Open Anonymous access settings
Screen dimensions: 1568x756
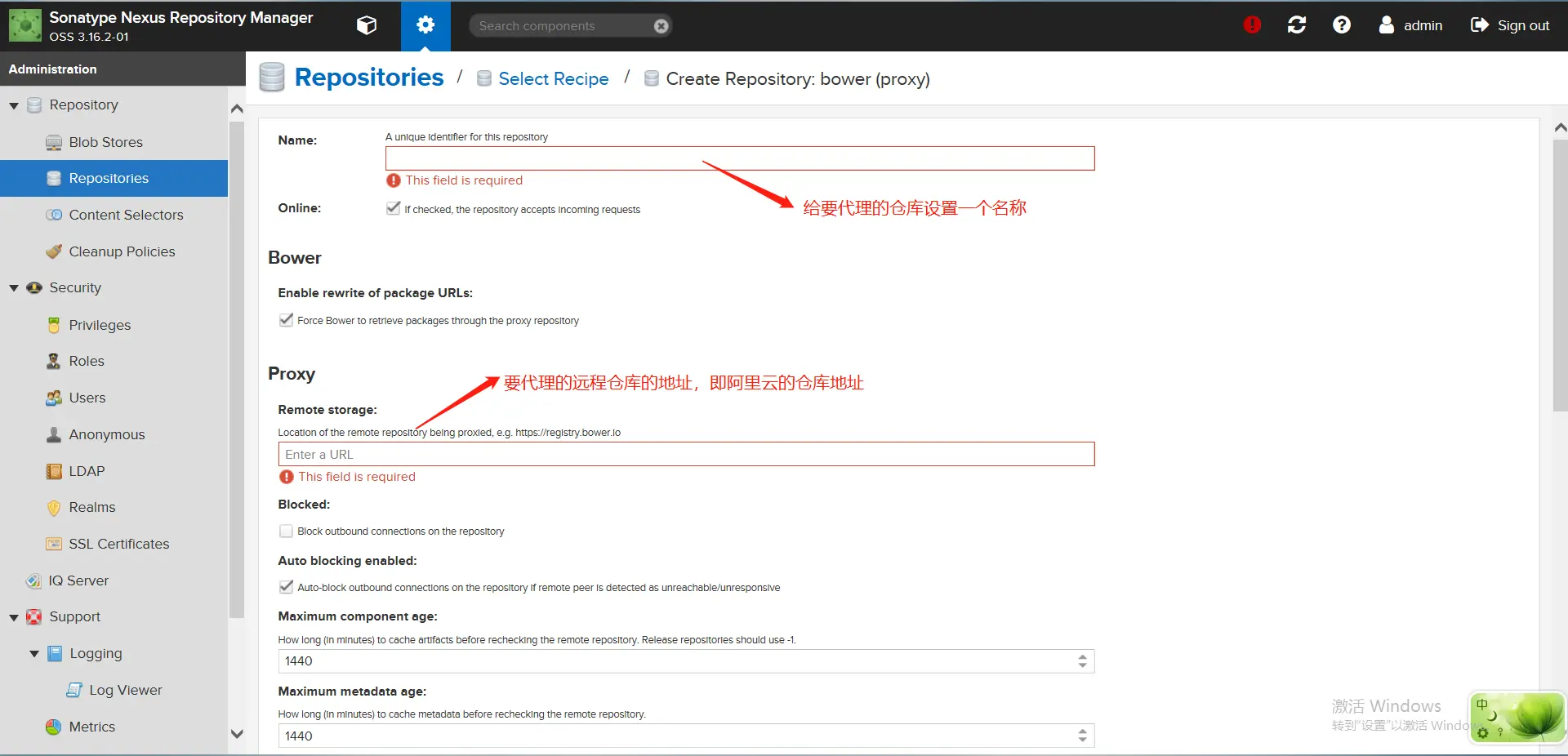[x=107, y=434]
